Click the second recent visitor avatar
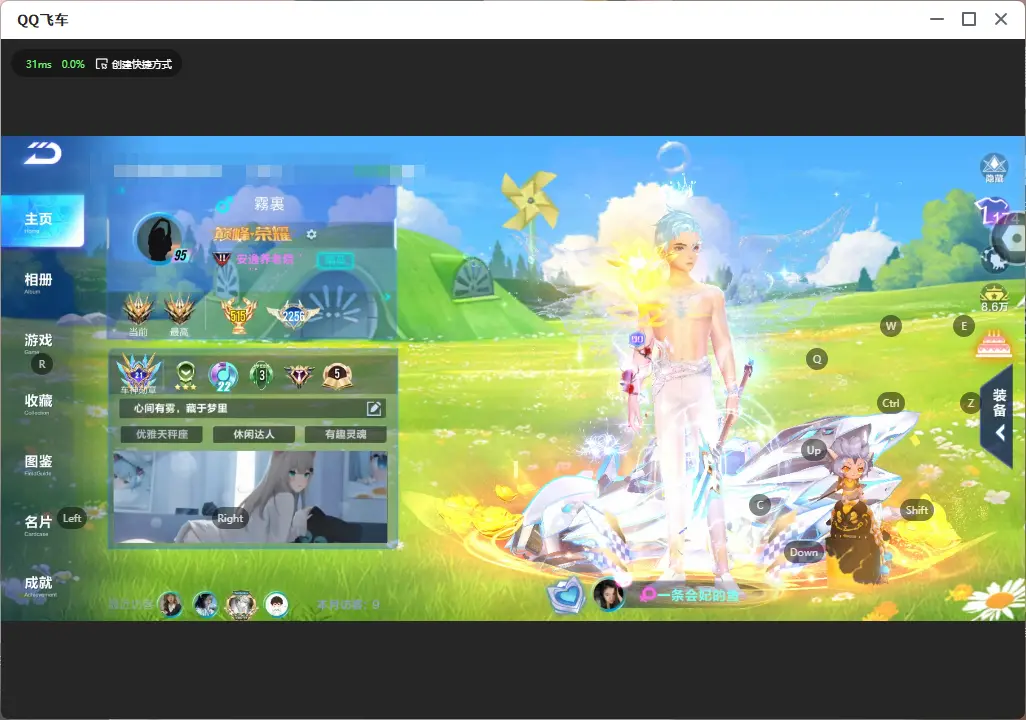 205,604
